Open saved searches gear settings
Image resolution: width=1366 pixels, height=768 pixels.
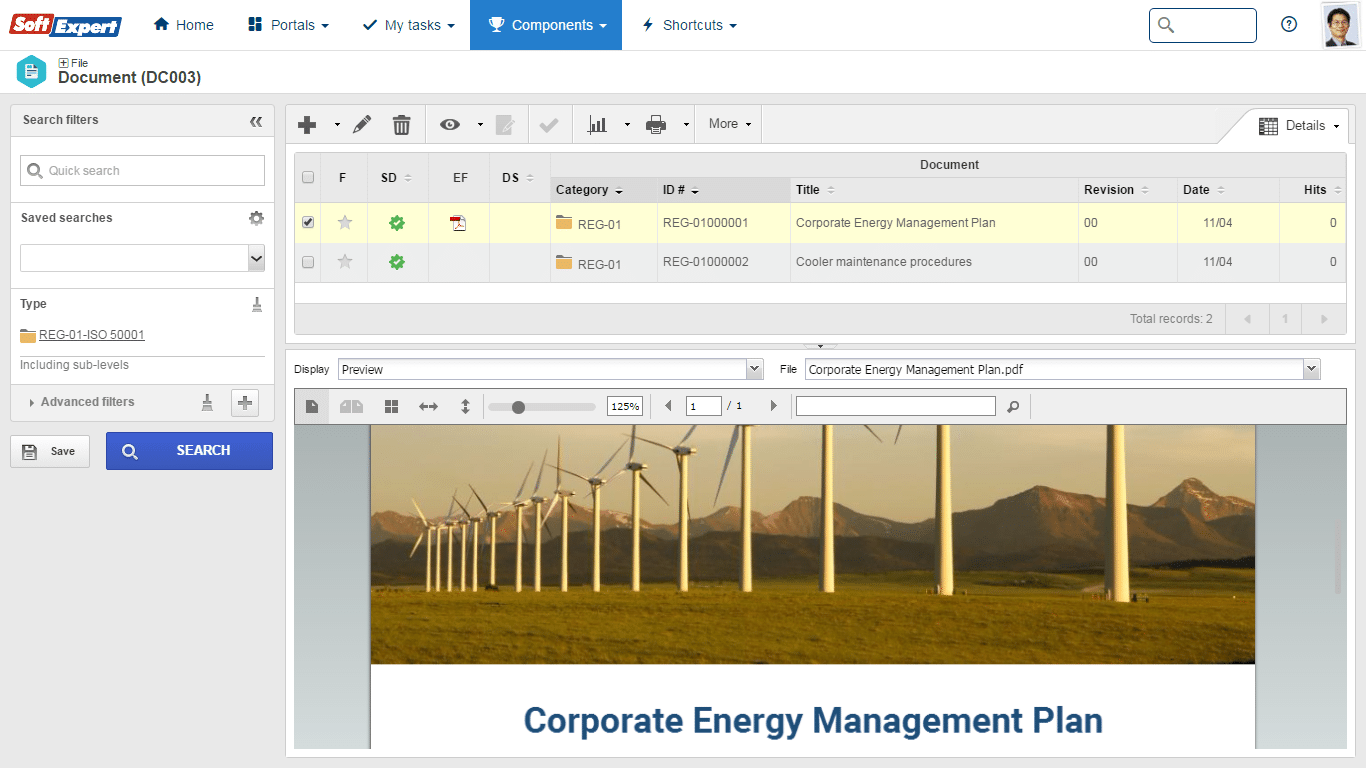click(x=256, y=218)
